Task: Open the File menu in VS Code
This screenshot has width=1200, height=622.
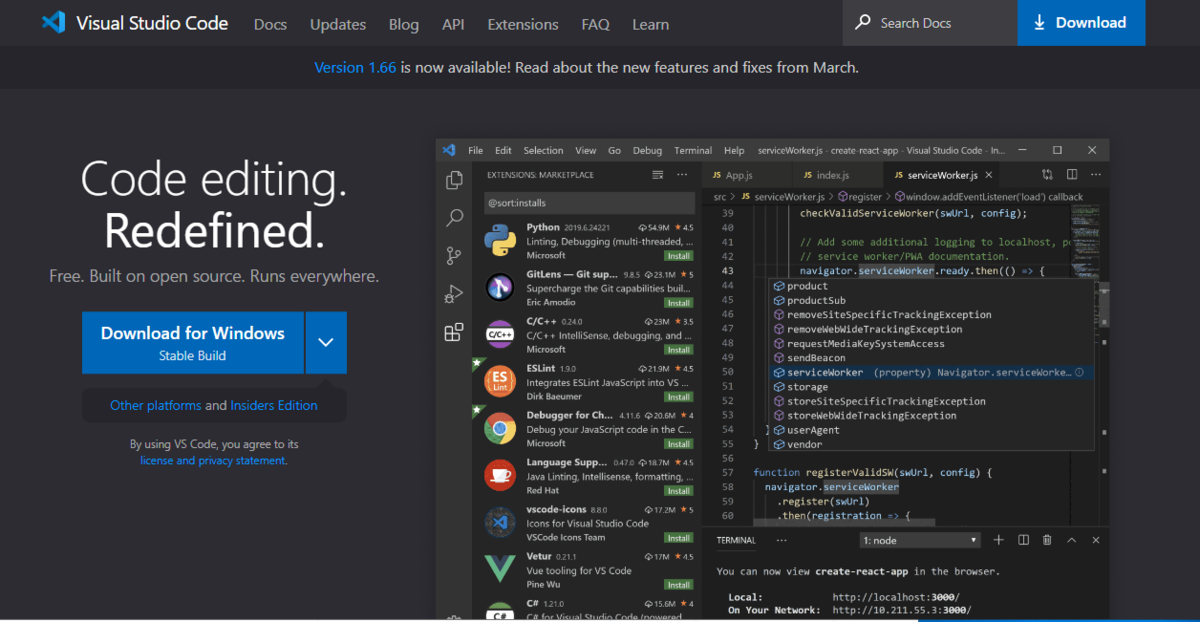Action: click(475, 150)
